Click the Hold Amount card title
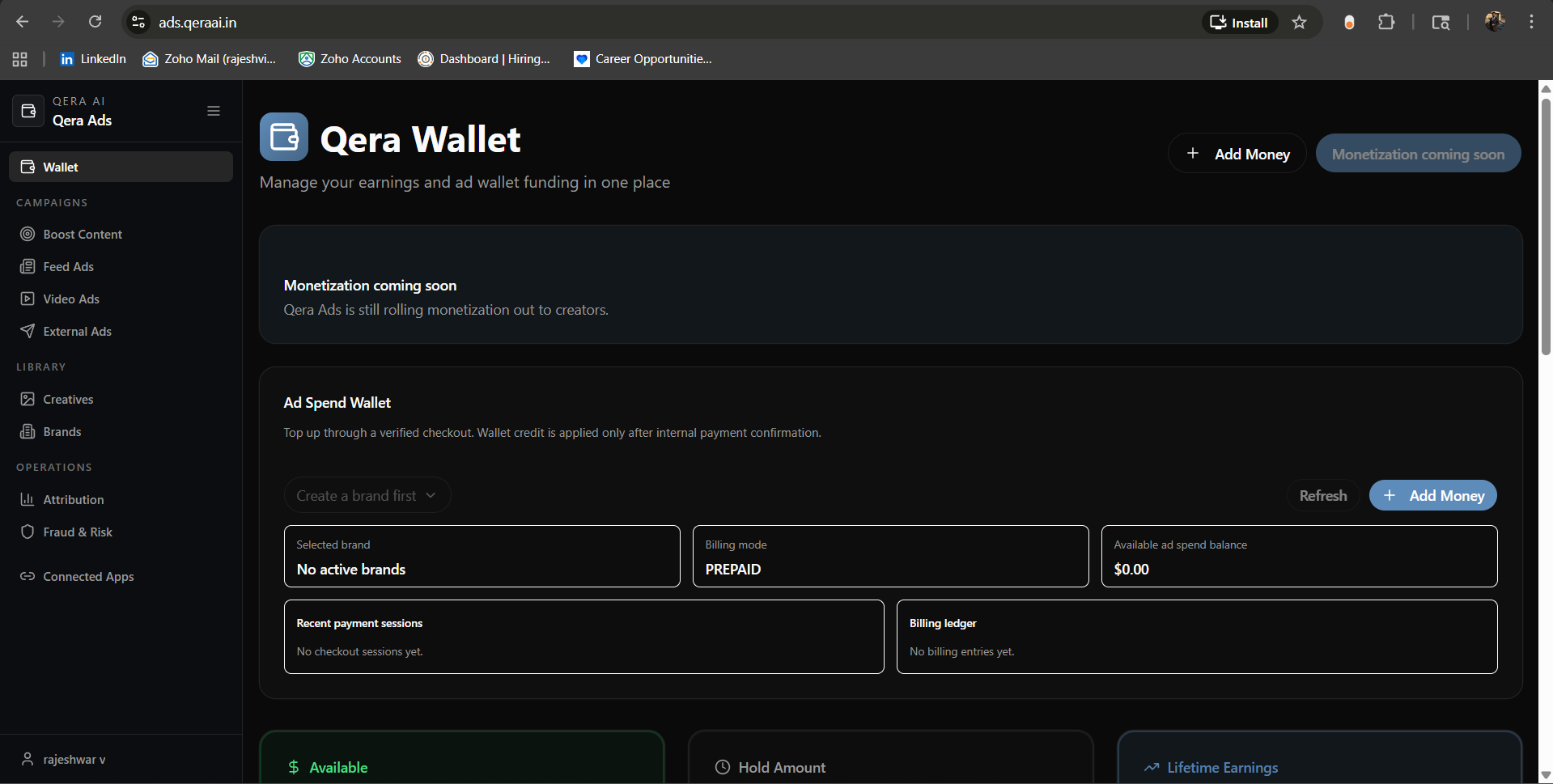1553x784 pixels. point(782,767)
